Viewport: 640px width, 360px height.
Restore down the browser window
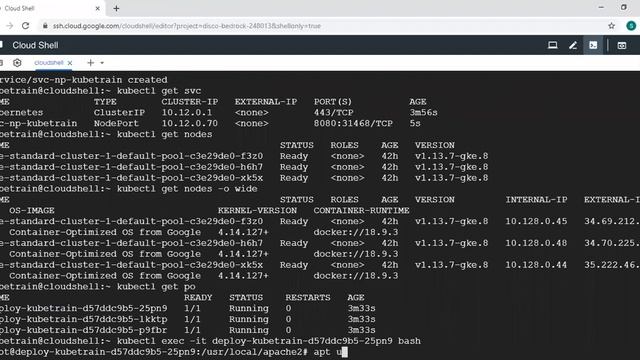point(624,7)
